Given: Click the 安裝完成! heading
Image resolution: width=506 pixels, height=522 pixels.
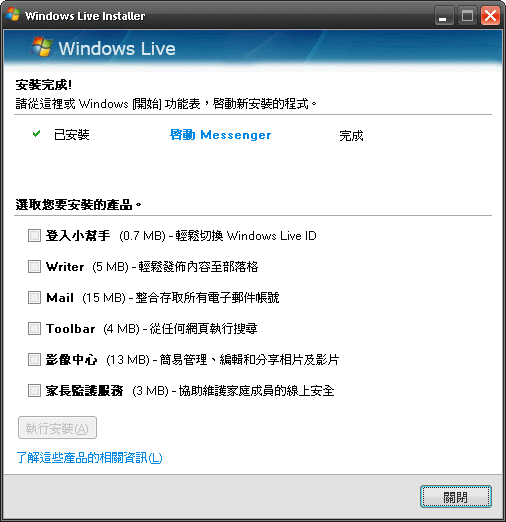Looking at the screenshot, I should click(44, 85).
